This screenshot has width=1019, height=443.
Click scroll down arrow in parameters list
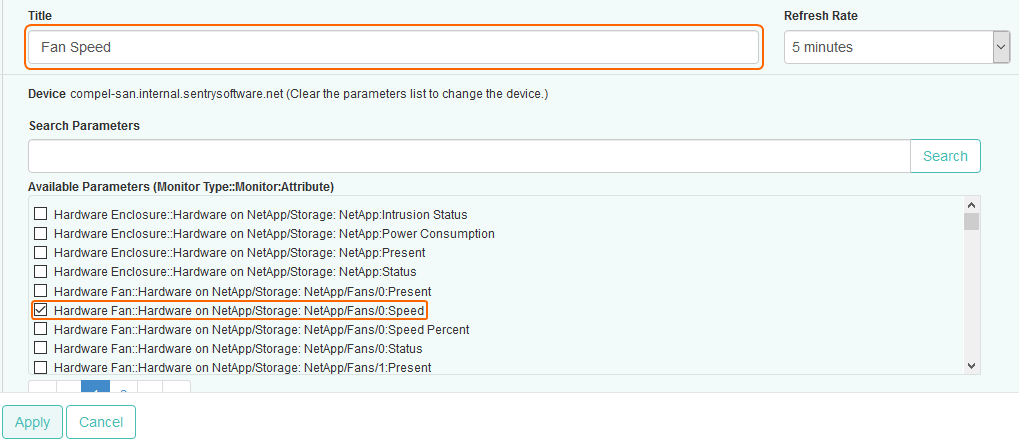pos(971,367)
